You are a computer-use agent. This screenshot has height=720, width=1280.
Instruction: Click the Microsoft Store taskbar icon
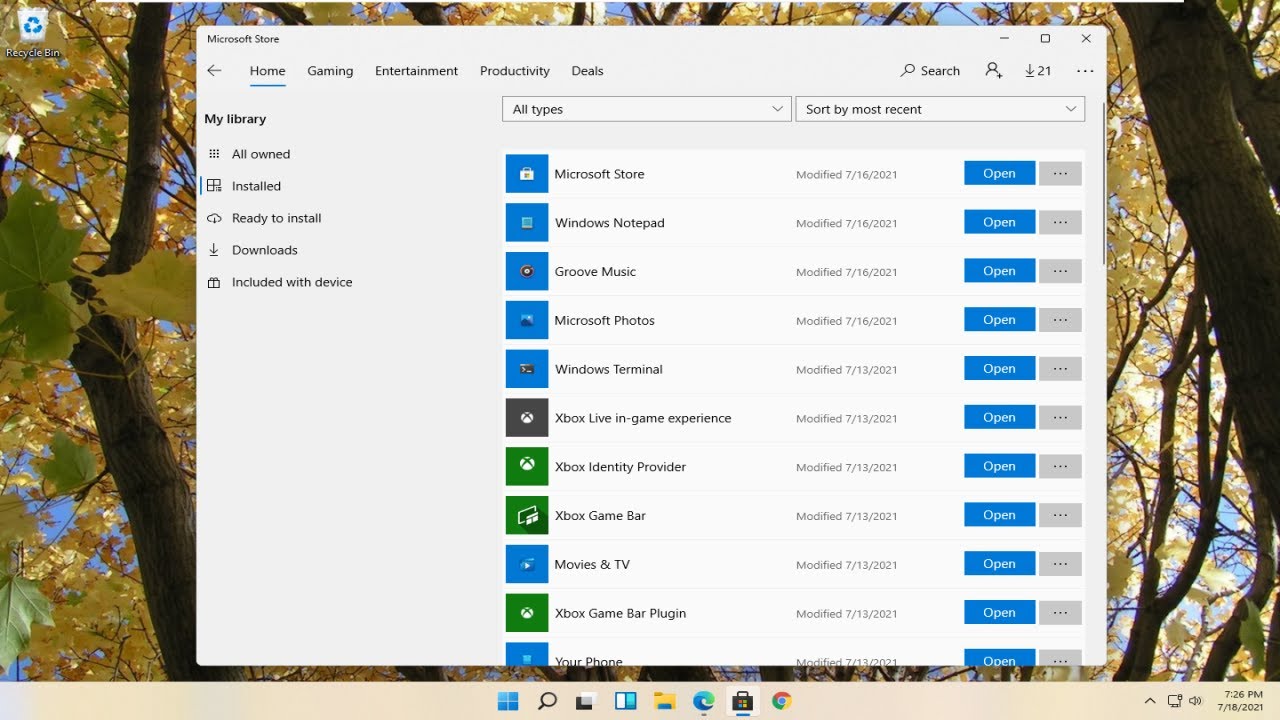coord(742,701)
